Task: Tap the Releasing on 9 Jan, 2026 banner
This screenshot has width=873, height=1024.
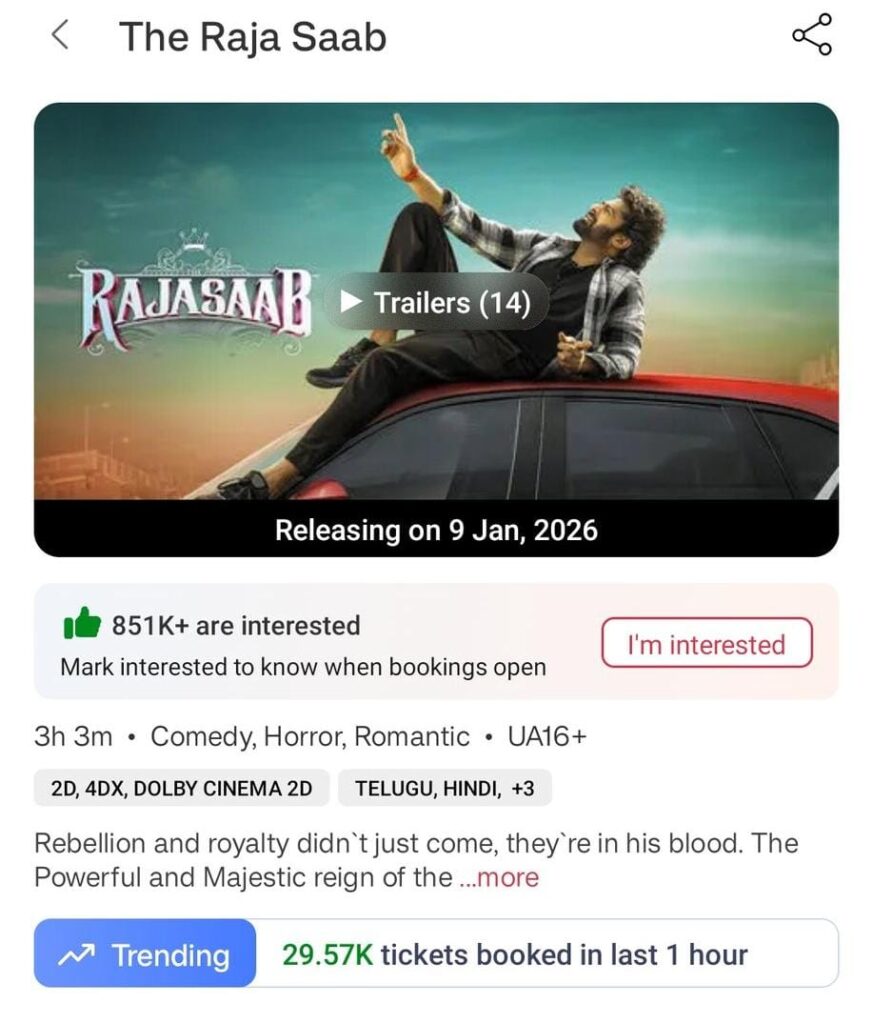Action: click(x=436, y=530)
